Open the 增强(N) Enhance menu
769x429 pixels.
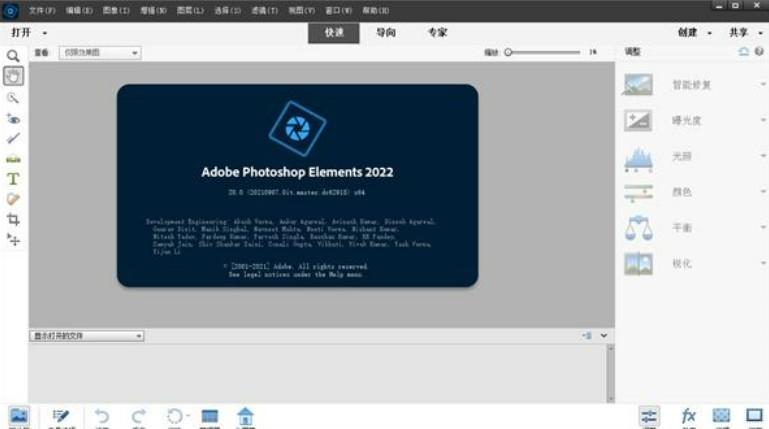[x=153, y=10]
